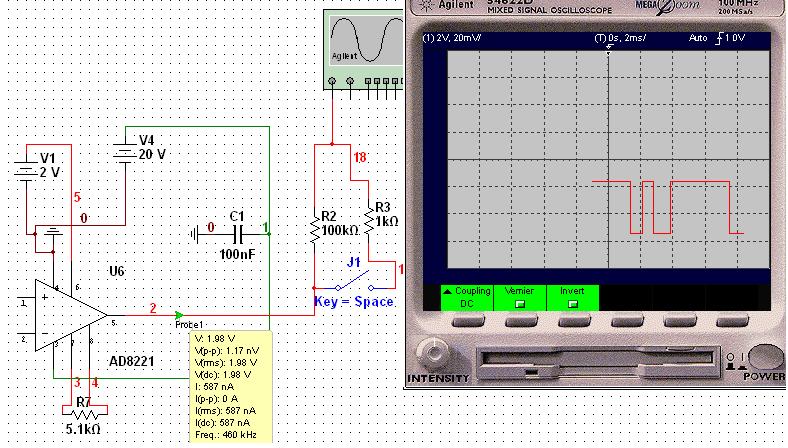Screen dimensions: 788x448
Task: Click the trigger edge symbol beside 1.0V
Action: click(x=718, y=38)
